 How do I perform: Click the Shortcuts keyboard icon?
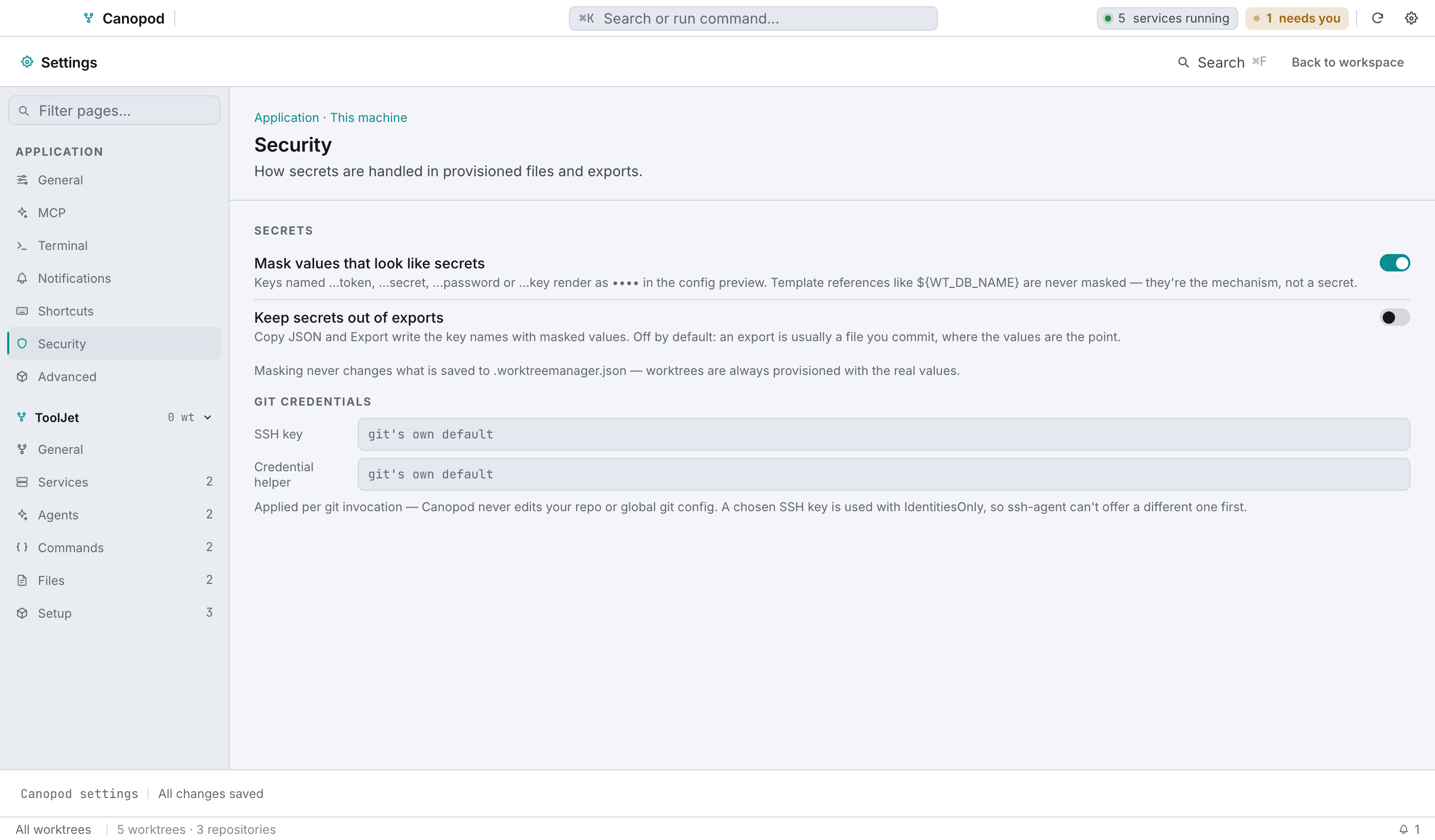(x=22, y=311)
